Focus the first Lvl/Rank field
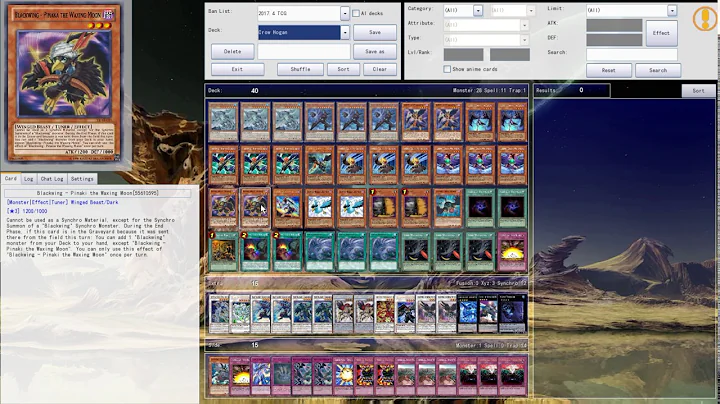 tap(463, 55)
